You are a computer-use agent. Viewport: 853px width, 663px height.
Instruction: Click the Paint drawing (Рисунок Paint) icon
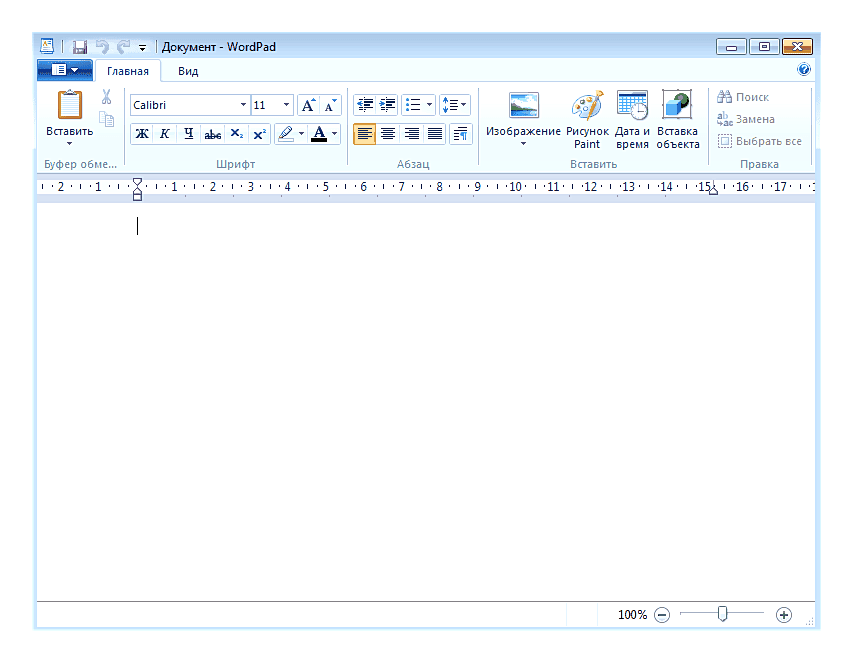(x=587, y=106)
